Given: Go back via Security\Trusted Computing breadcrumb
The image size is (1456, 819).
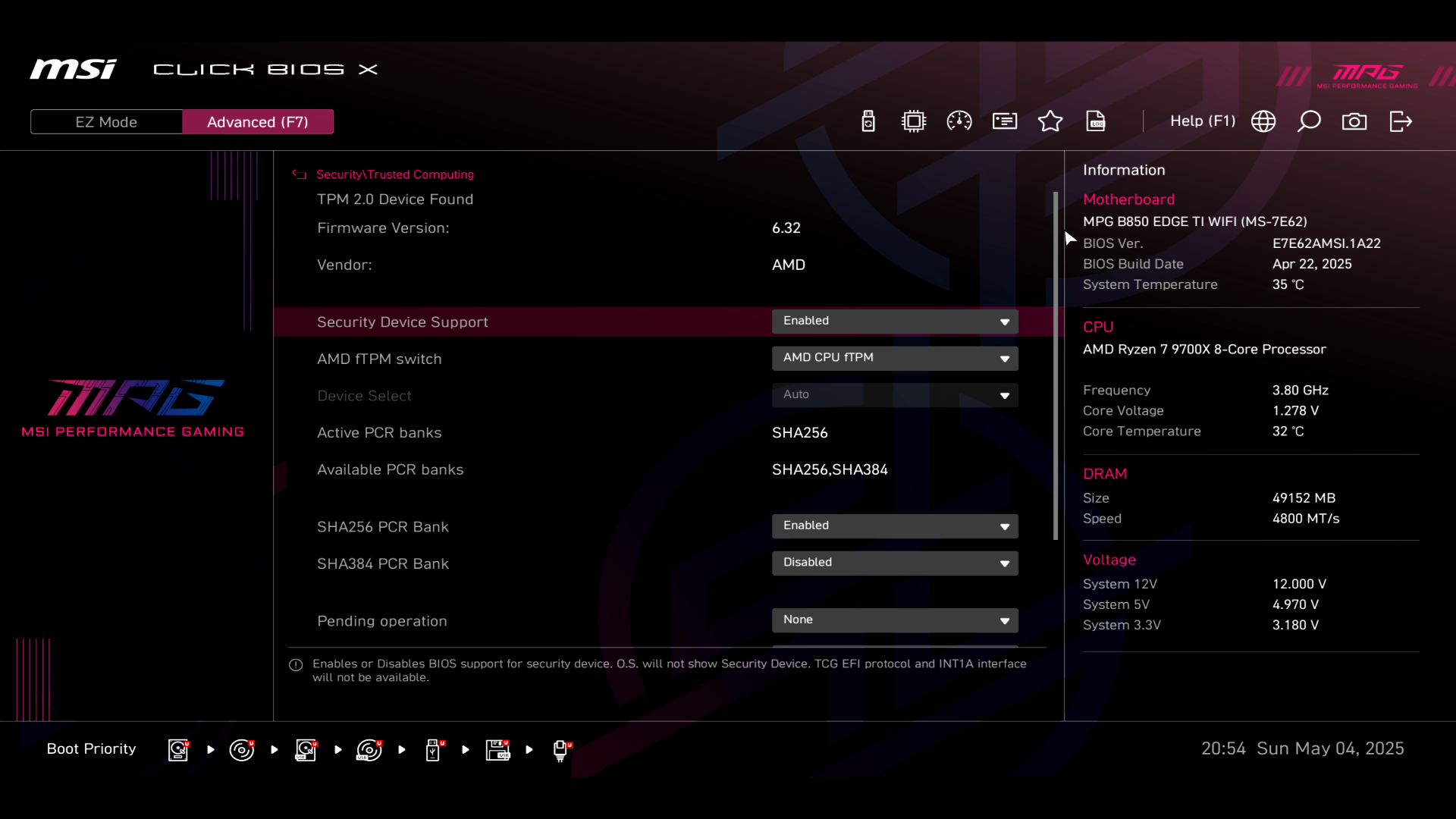Looking at the screenshot, I should click(394, 174).
